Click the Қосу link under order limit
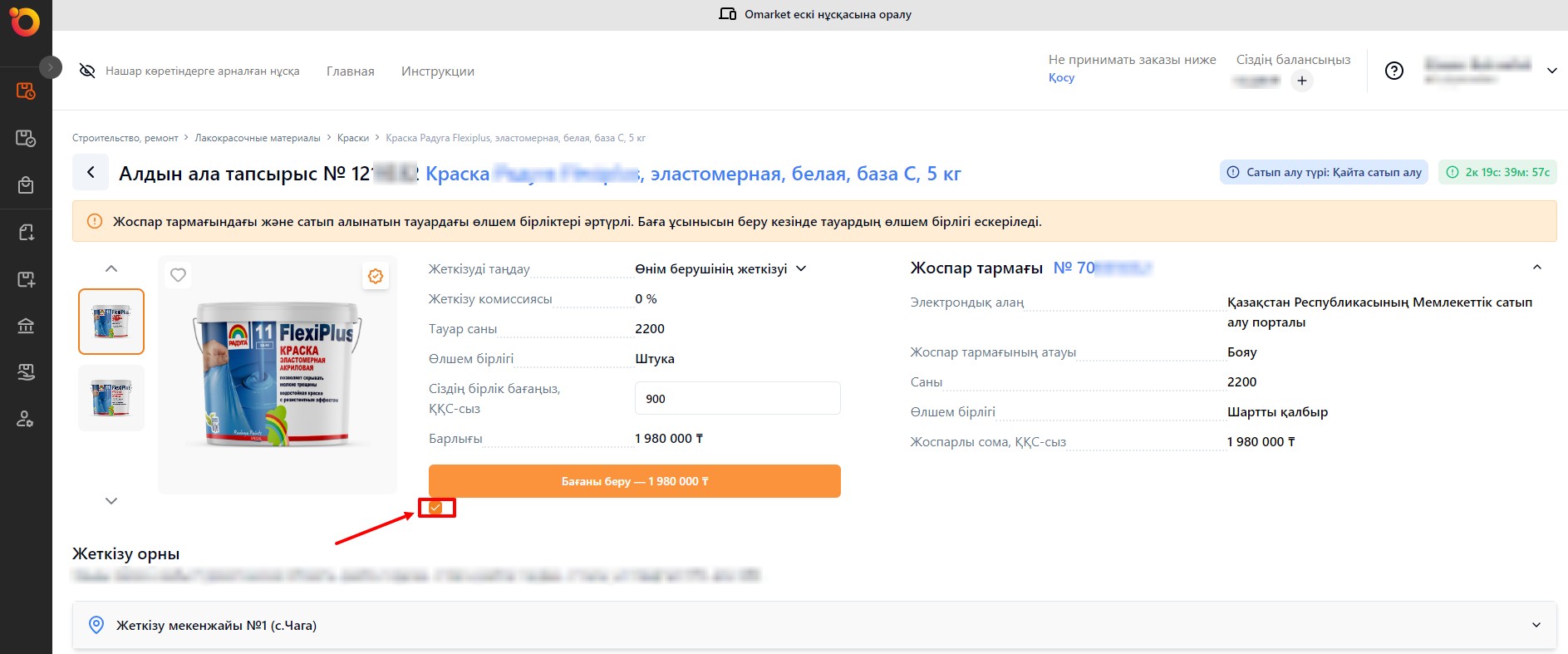The image size is (1568, 654). tap(1061, 77)
